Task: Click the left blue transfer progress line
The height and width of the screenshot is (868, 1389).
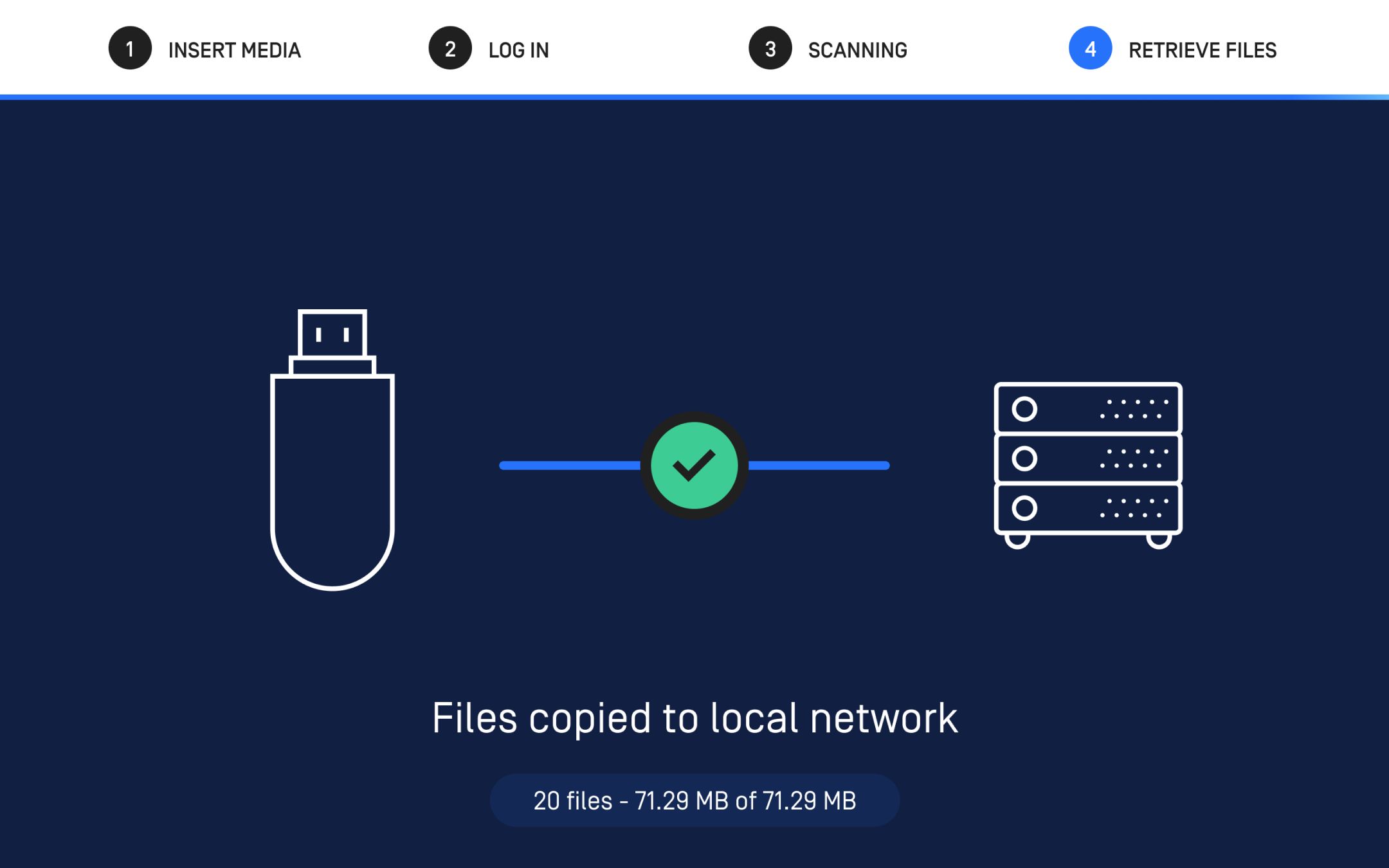Action: [x=570, y=466]
